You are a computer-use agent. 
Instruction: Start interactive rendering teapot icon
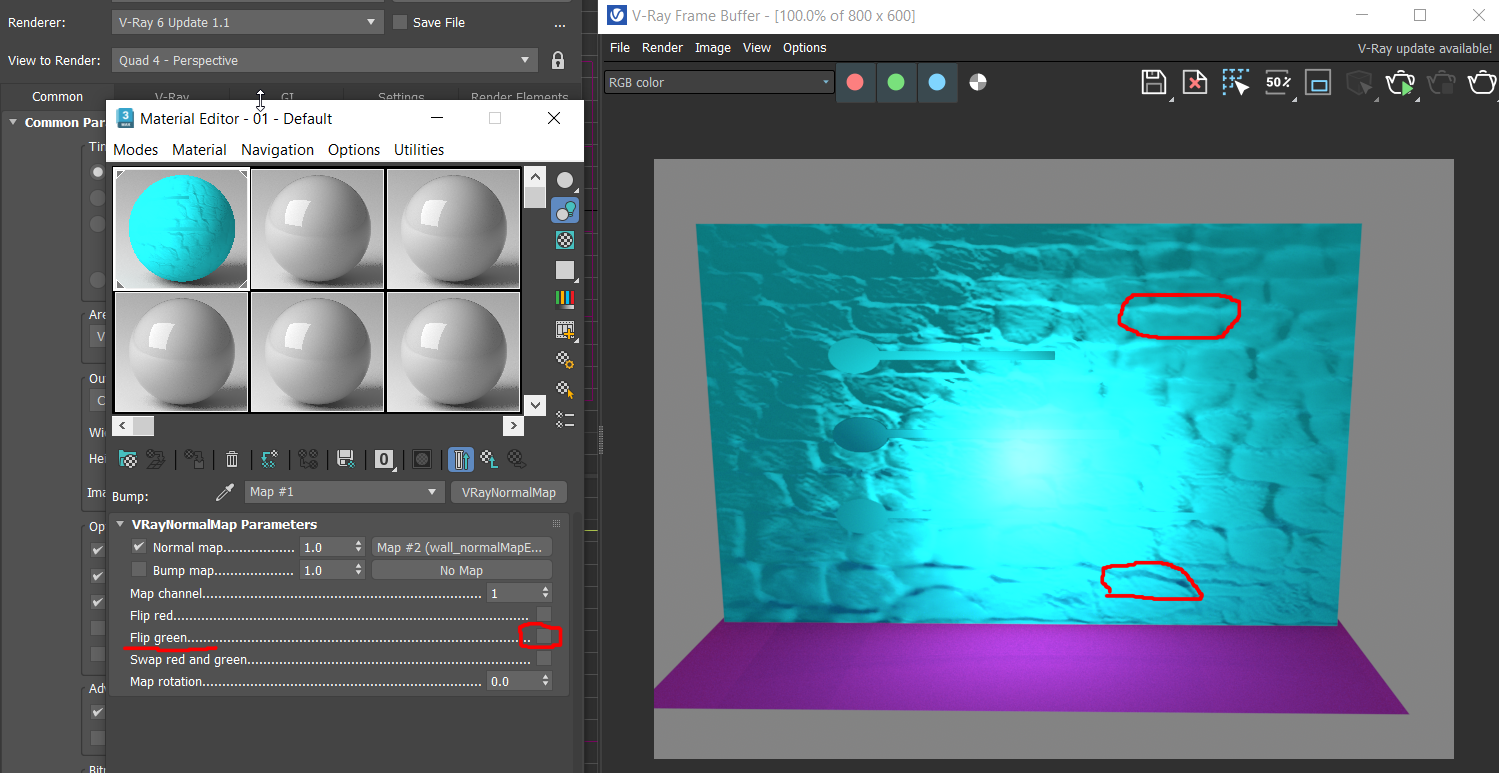pyautogui.click(x=1401, y=83)
